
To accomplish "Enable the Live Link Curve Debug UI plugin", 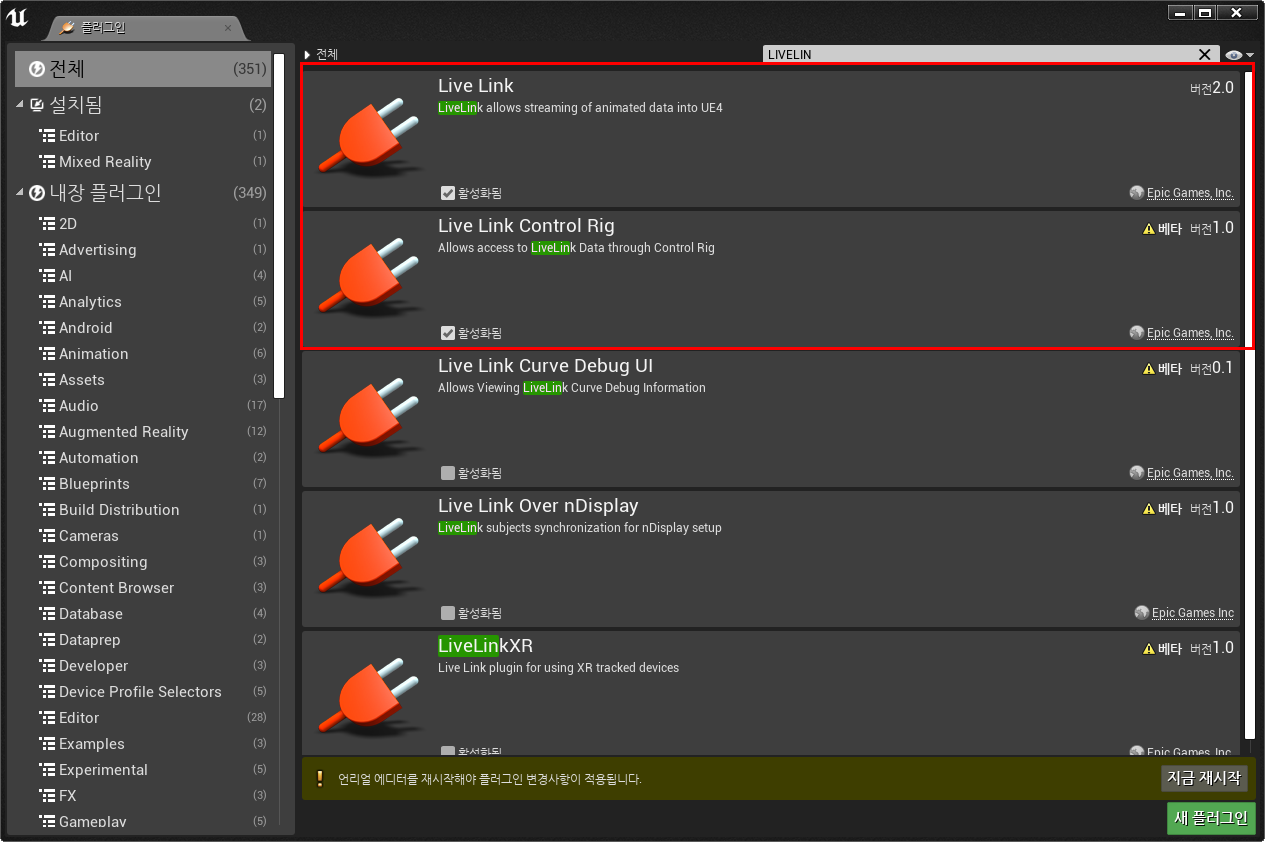I will (x=448, y=473).
